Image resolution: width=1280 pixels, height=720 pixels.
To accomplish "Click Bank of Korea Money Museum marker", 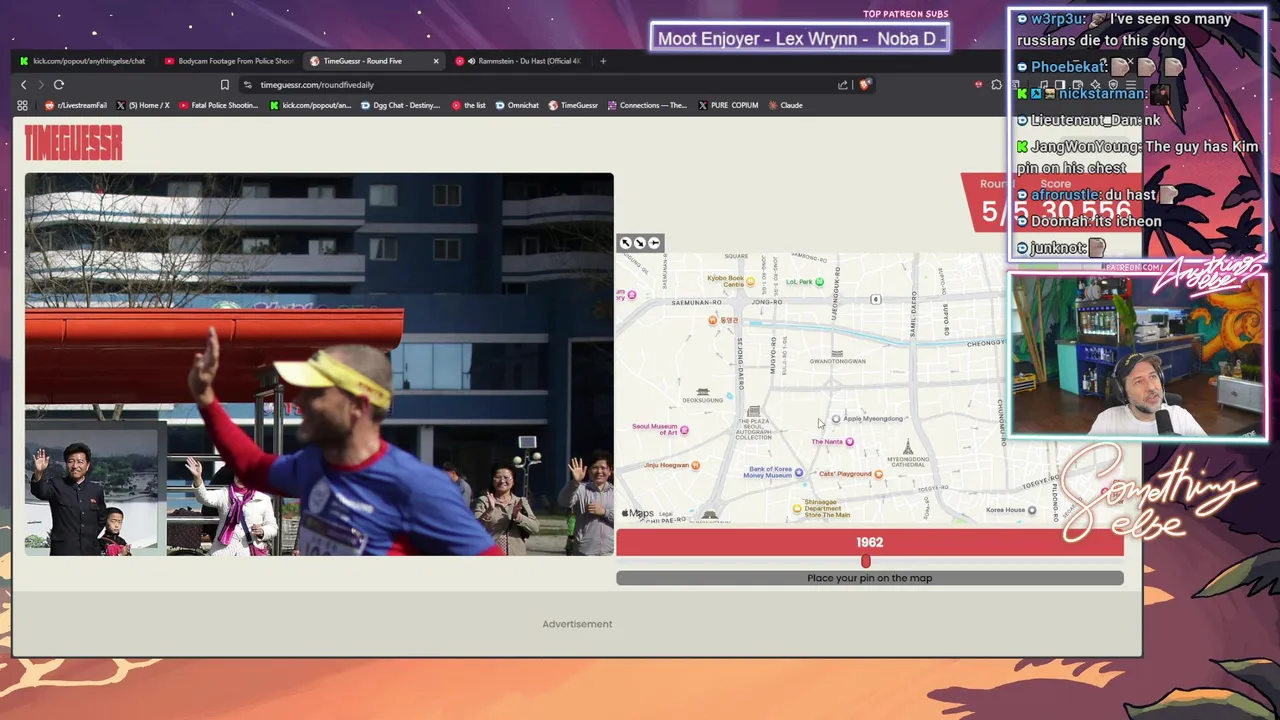I will [x=800, y=472].
